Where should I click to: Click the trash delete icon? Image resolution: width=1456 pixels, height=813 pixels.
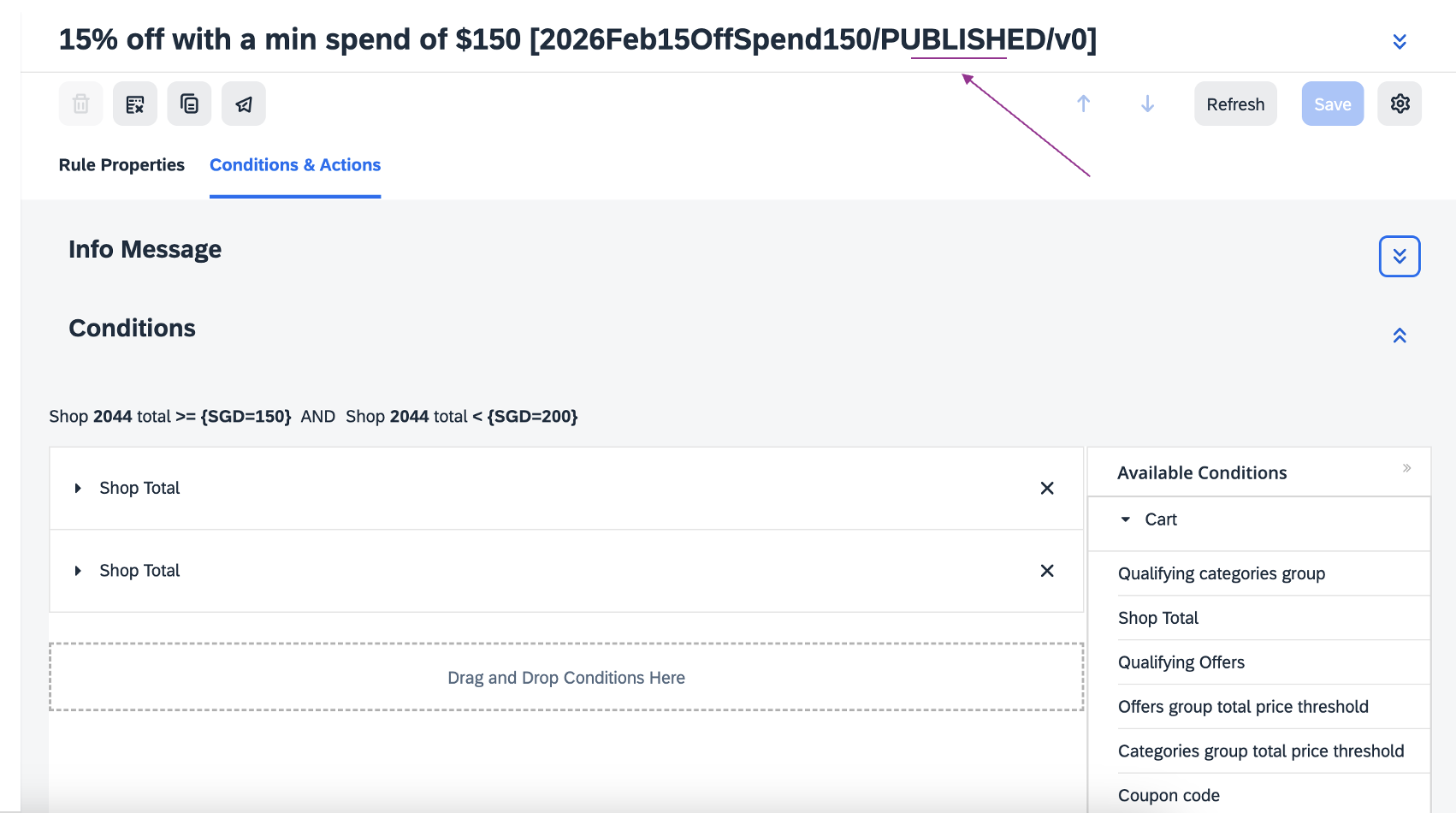(x=81, y=104)
